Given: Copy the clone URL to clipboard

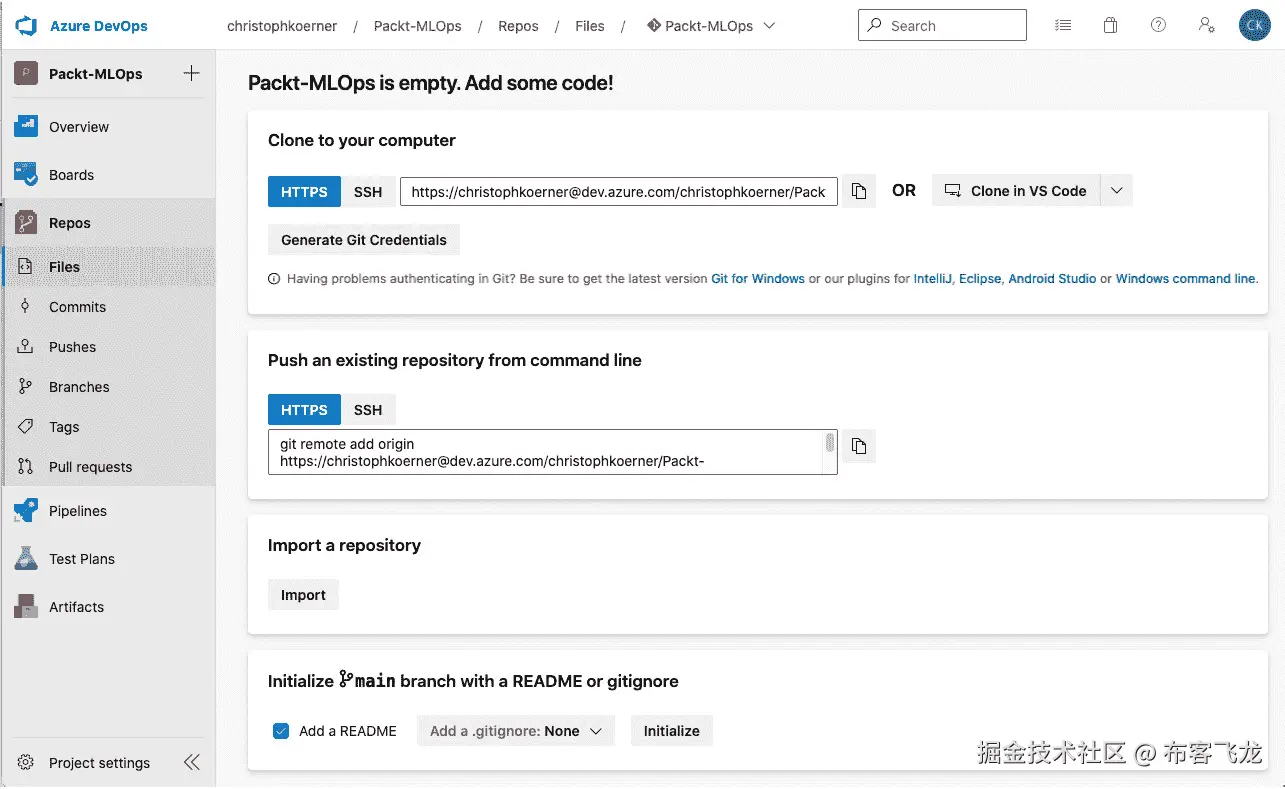Looking at the screenshot, I should (x=858, y=191).
